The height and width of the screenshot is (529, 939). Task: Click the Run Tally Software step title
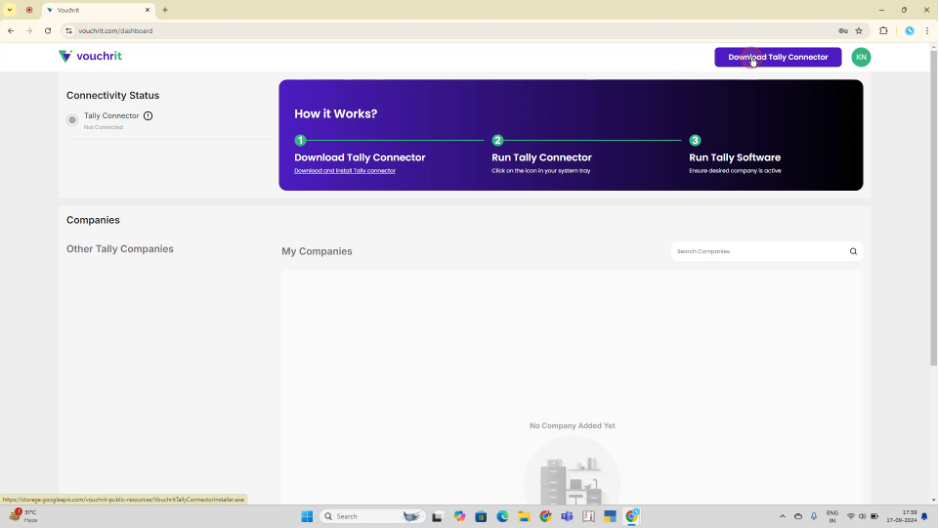735,158
